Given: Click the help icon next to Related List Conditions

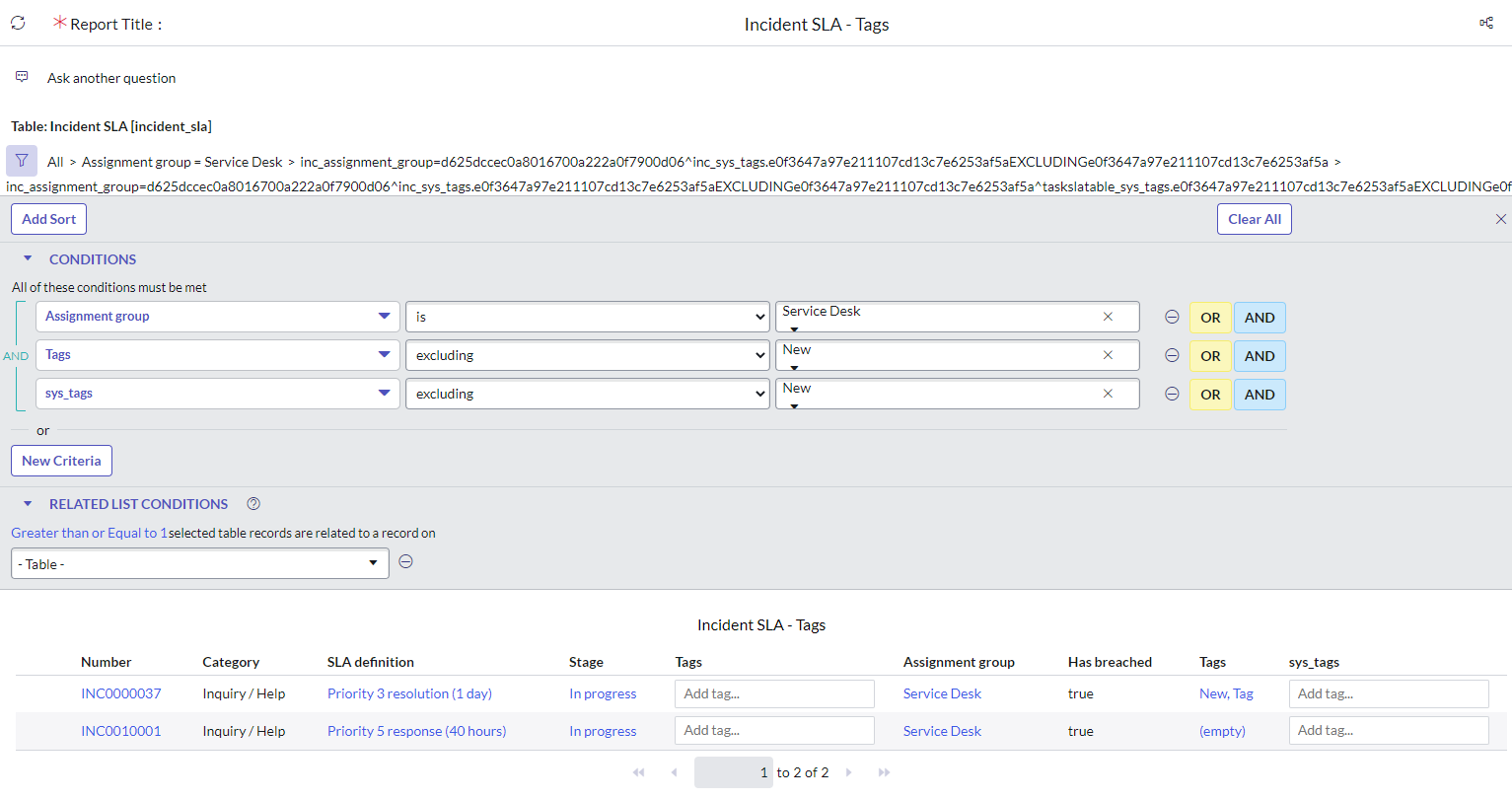Looking at the screenshot, I should pyautogui.click(x=252, y=503).
